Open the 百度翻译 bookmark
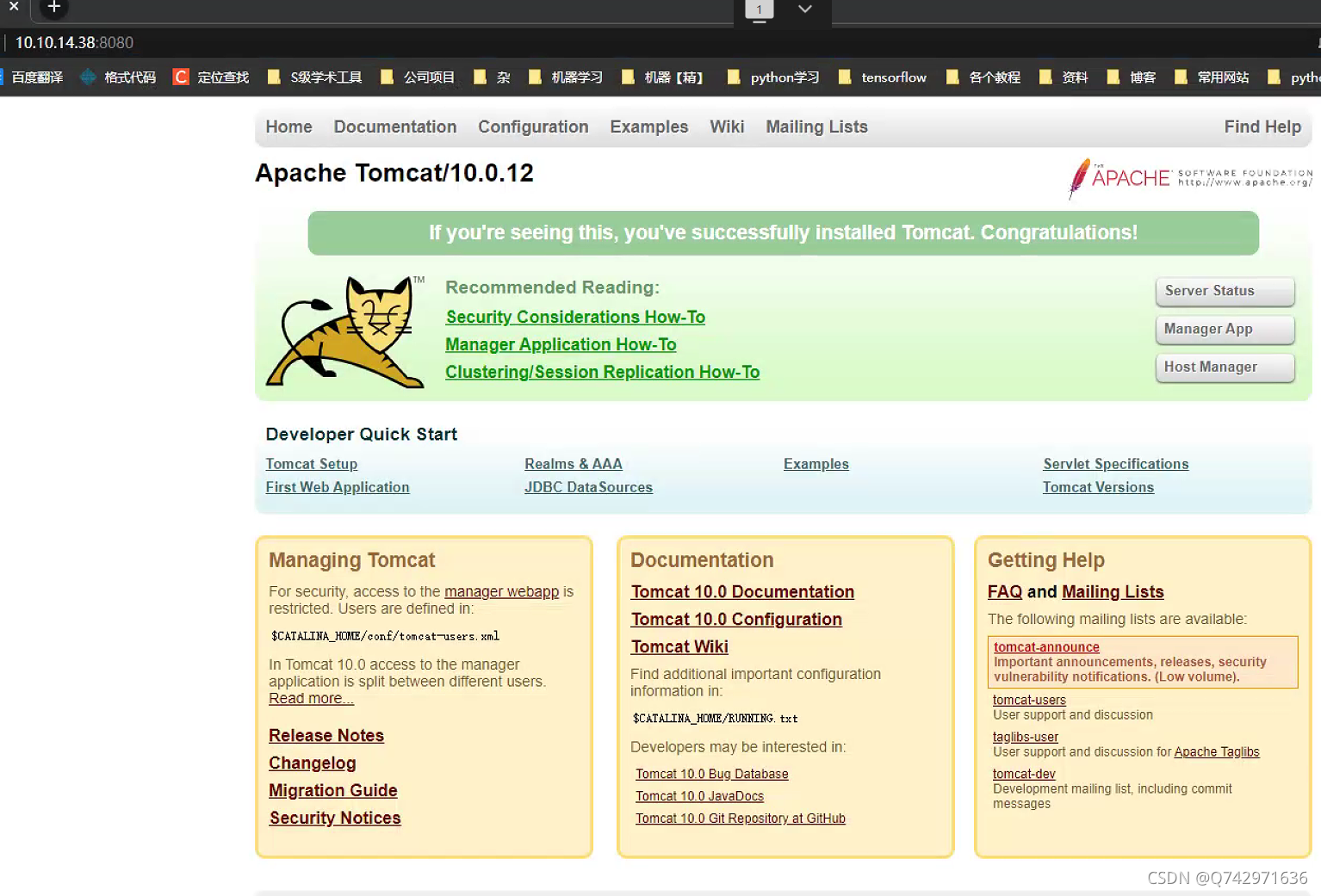 point(32,77)
